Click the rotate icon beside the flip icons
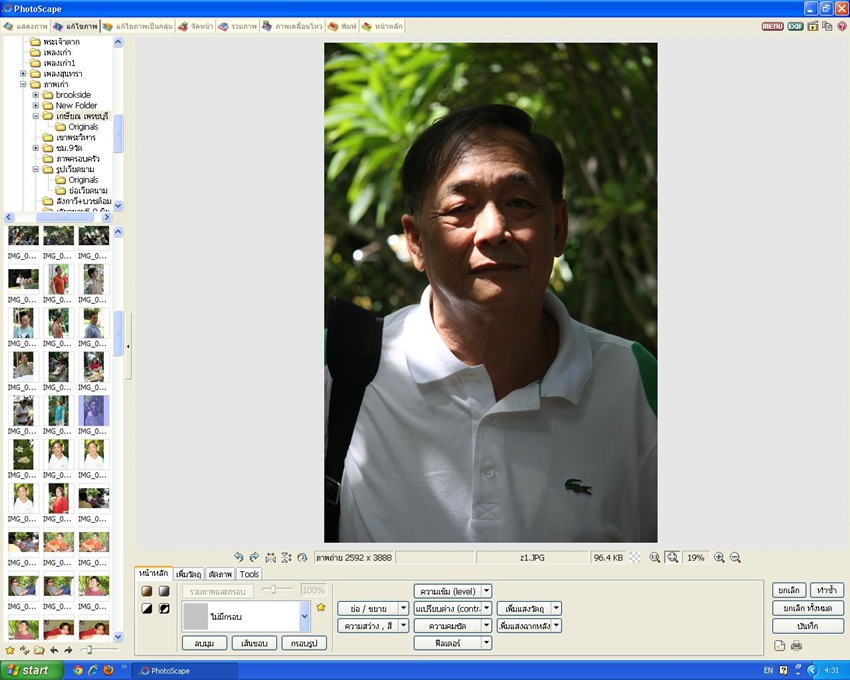This screenshot has width=850, height=680. tap(302, 557)
